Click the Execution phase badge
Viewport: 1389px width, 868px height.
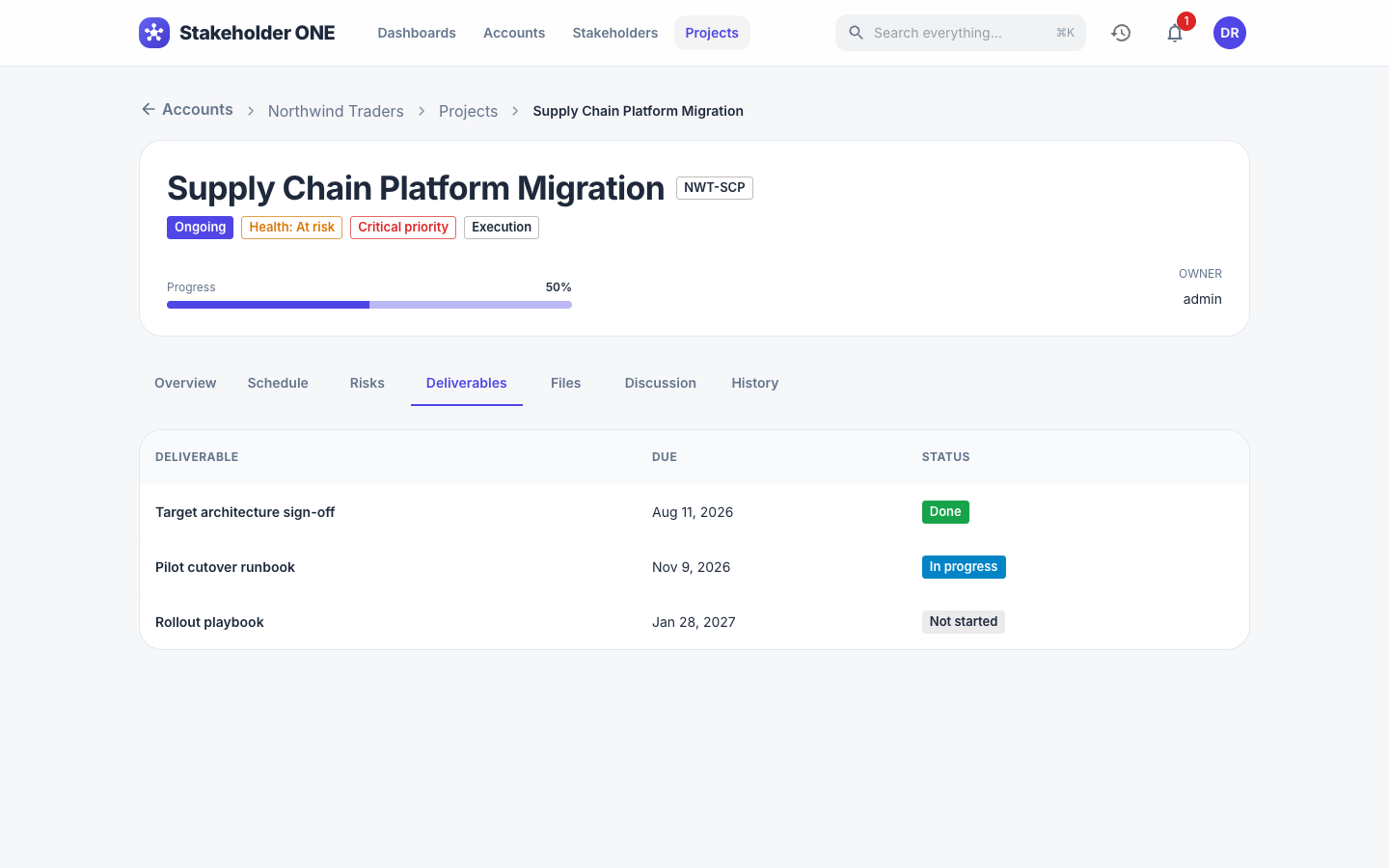[502, 228]
